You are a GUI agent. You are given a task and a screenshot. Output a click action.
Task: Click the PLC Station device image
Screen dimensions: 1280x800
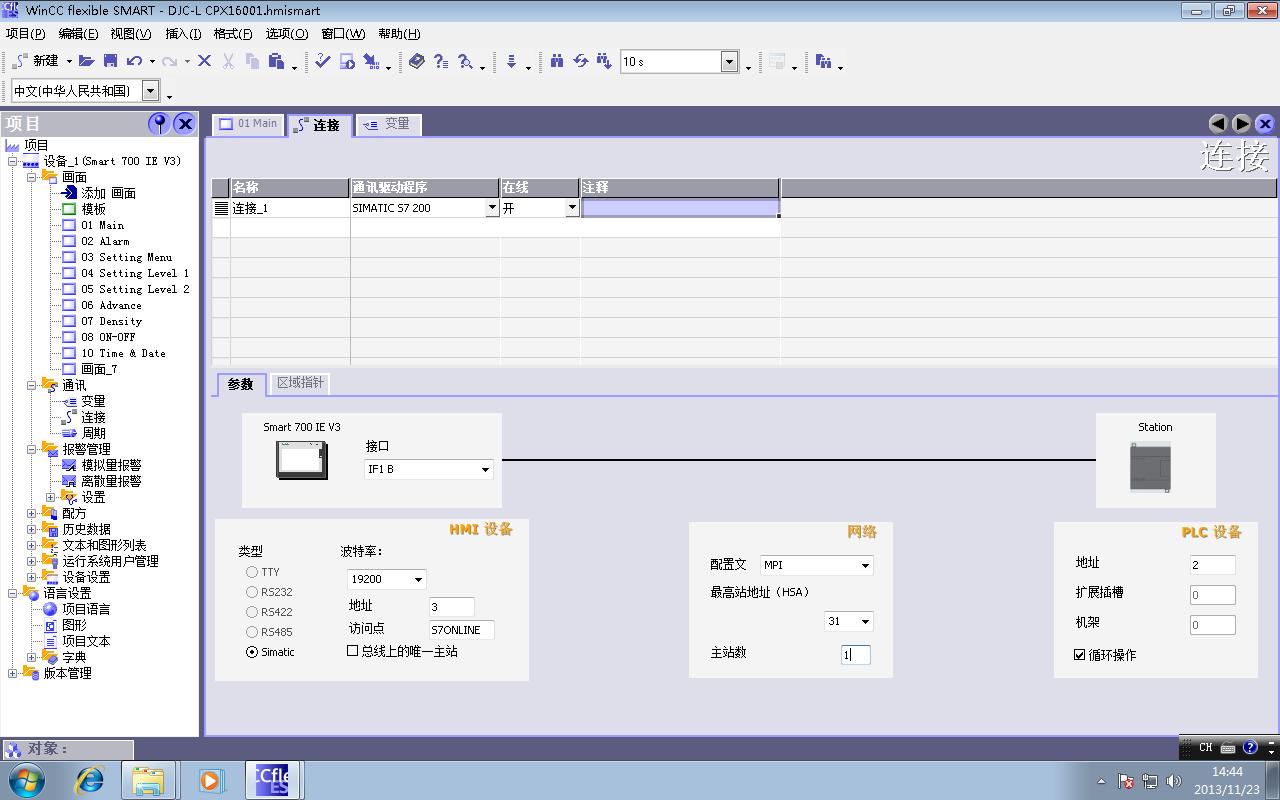(1150, 467)
